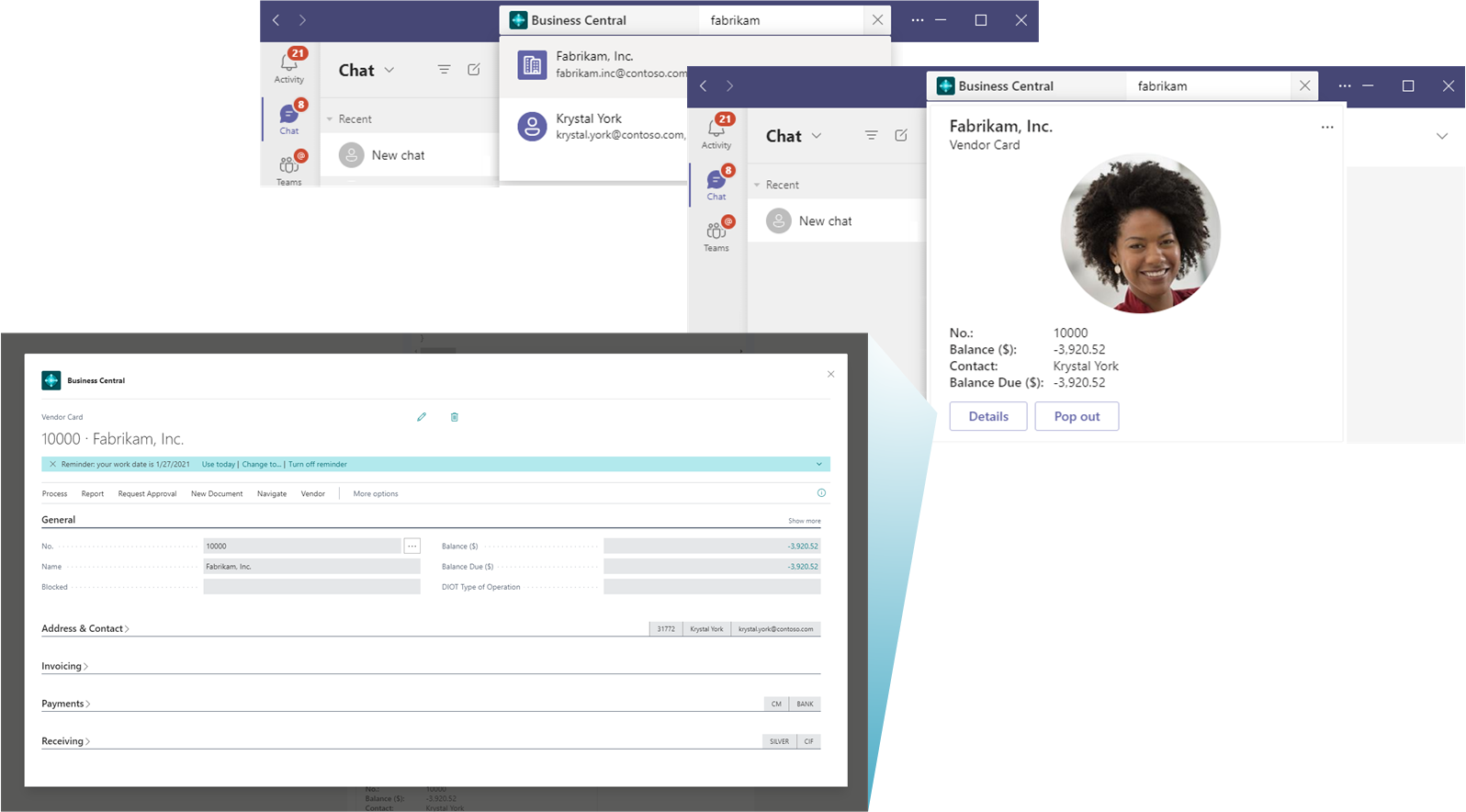
Task: Open the Report menu
Action: pyautogui.click(x=93, y=493)
